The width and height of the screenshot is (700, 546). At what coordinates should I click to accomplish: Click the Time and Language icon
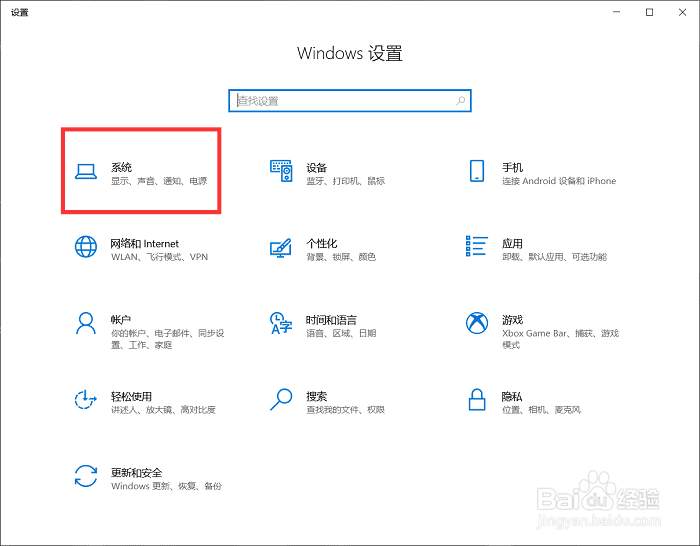click(x=281, y=323)
